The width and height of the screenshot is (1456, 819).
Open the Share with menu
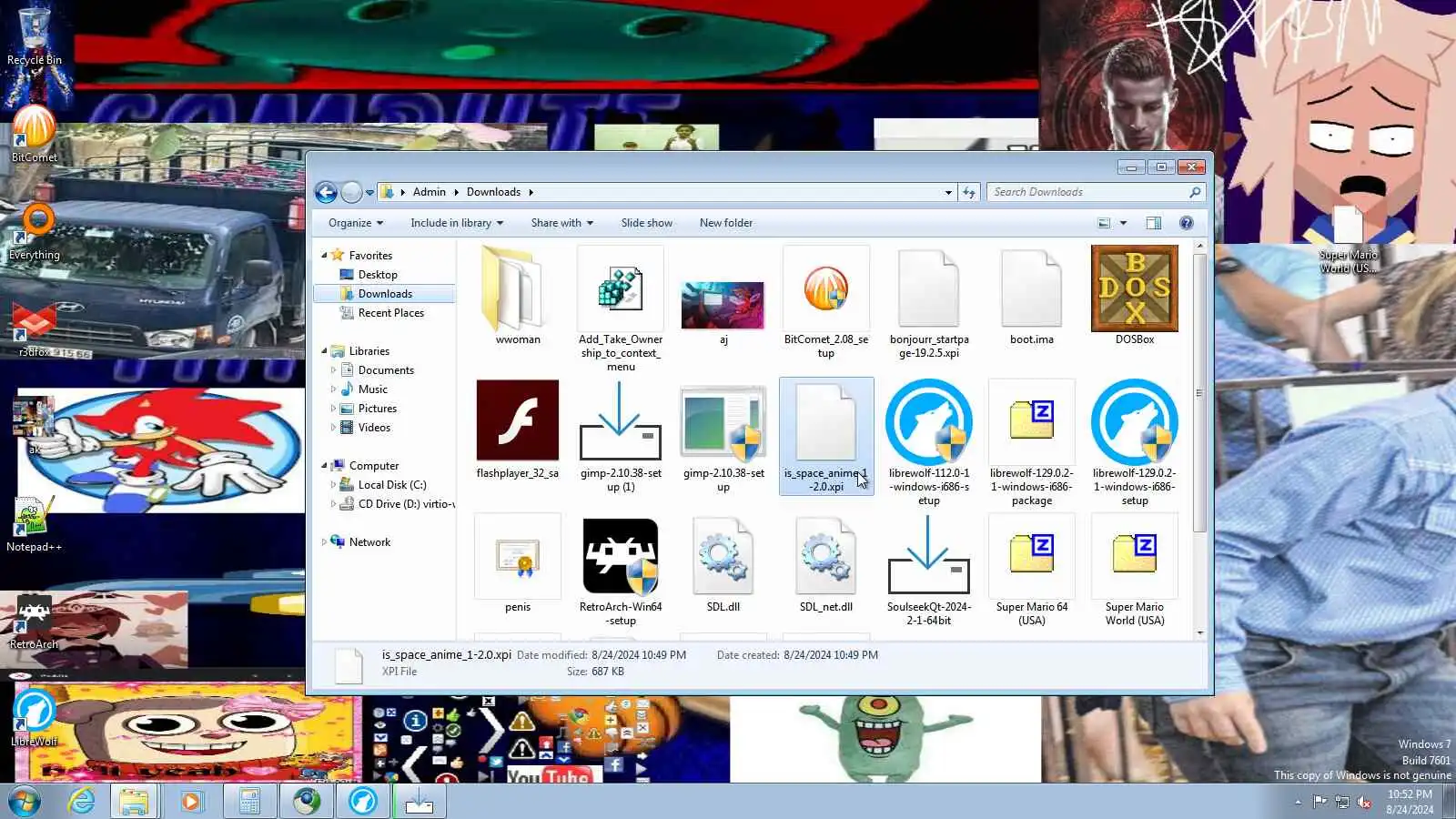(561, 223)
